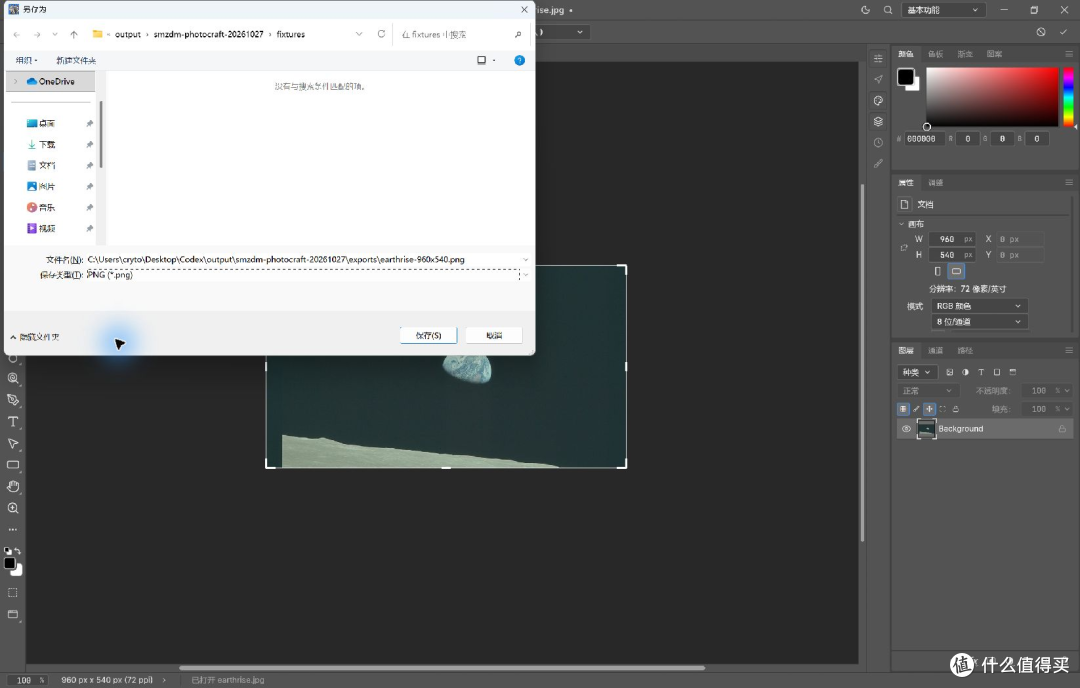Click the Save (S) button
Screen dimensions: 1080x688
tap(428, 335)
